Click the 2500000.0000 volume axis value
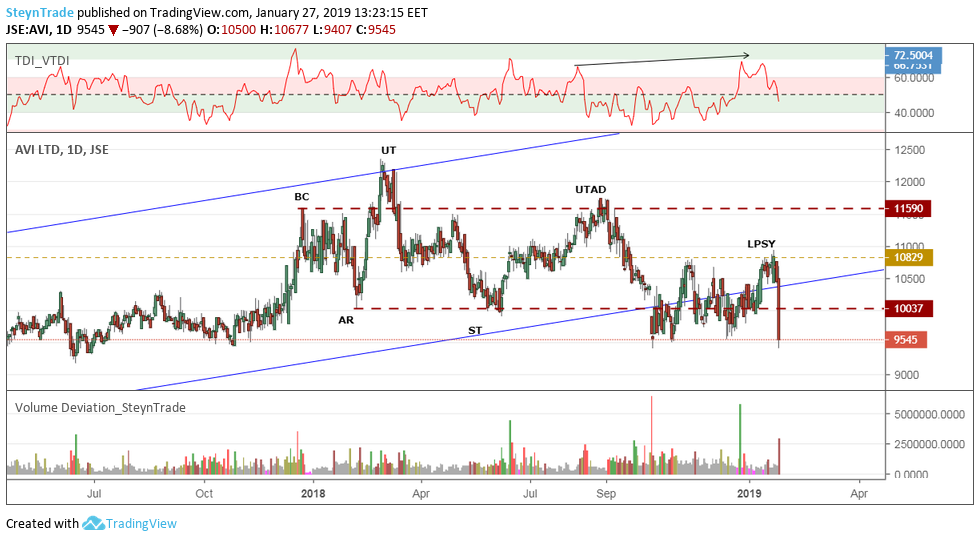980x541 pixels. [x=929, y=444]
